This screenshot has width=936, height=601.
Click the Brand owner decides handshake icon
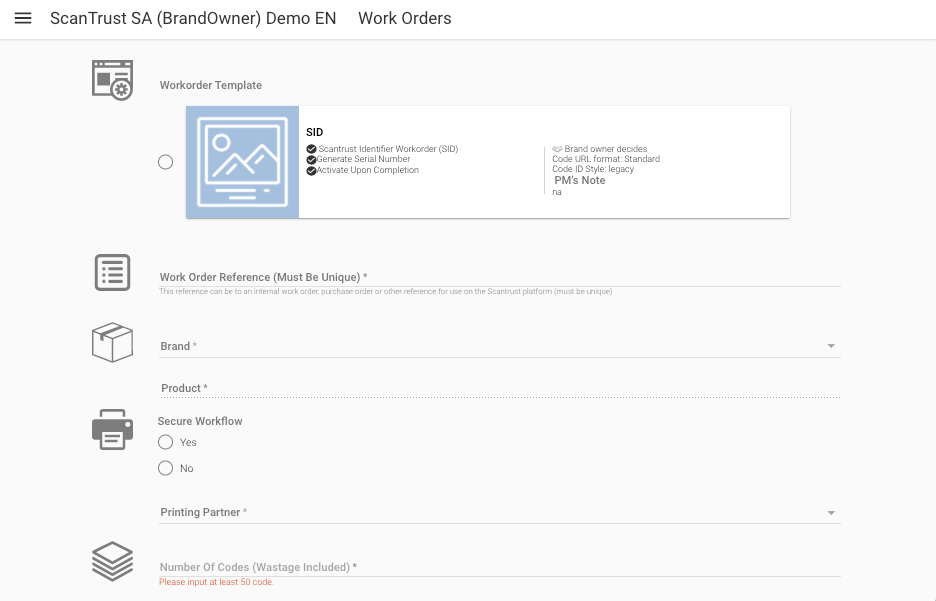557,149
